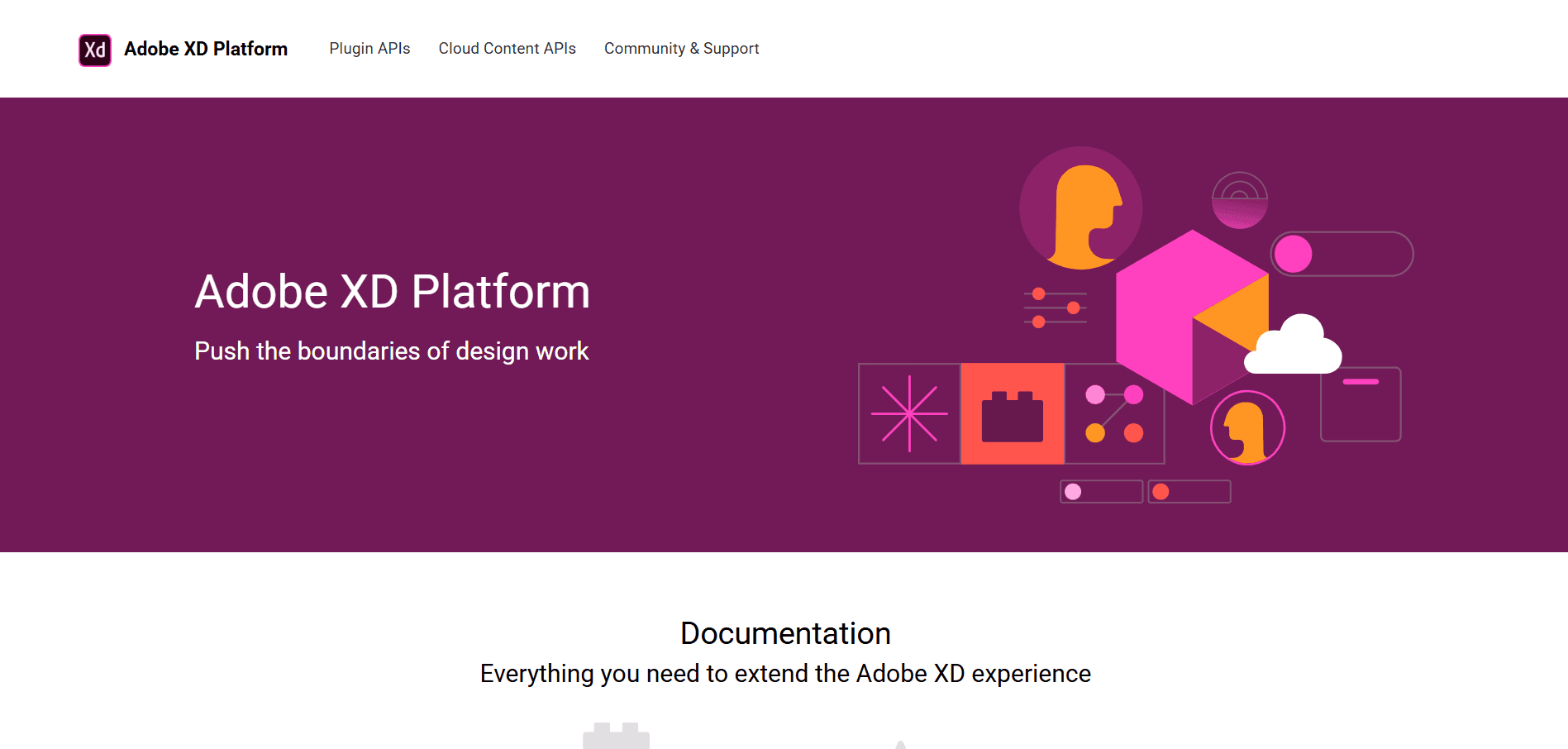Click the Adobe XD Platform home link
The width and height of the screenshot is (1568, 749).
[x=206, y=49]
